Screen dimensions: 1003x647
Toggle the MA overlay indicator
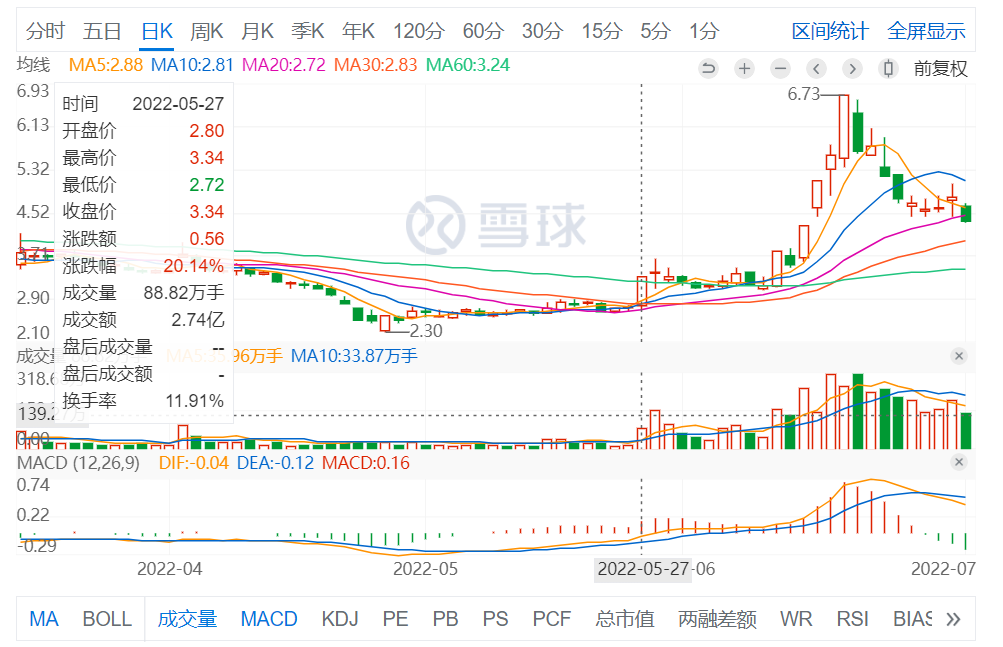43,619
